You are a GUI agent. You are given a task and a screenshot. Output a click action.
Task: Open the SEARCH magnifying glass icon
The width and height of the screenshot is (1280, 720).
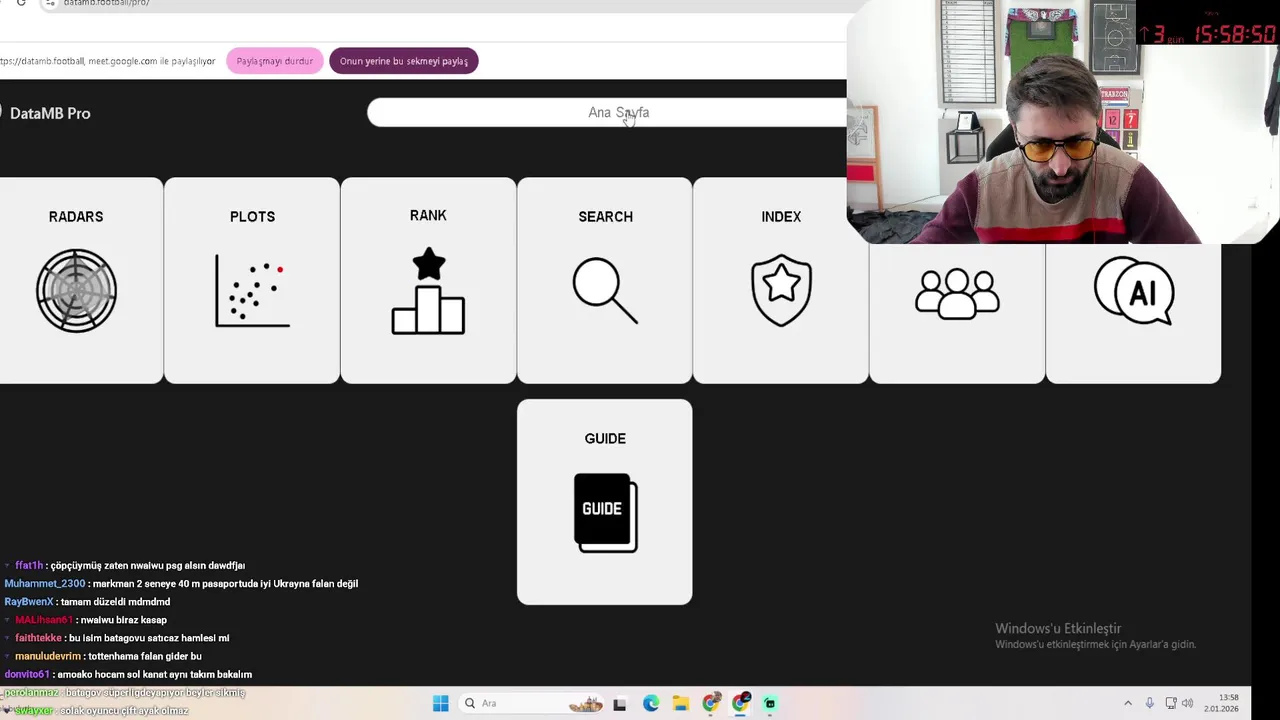[x=605, y=291]
